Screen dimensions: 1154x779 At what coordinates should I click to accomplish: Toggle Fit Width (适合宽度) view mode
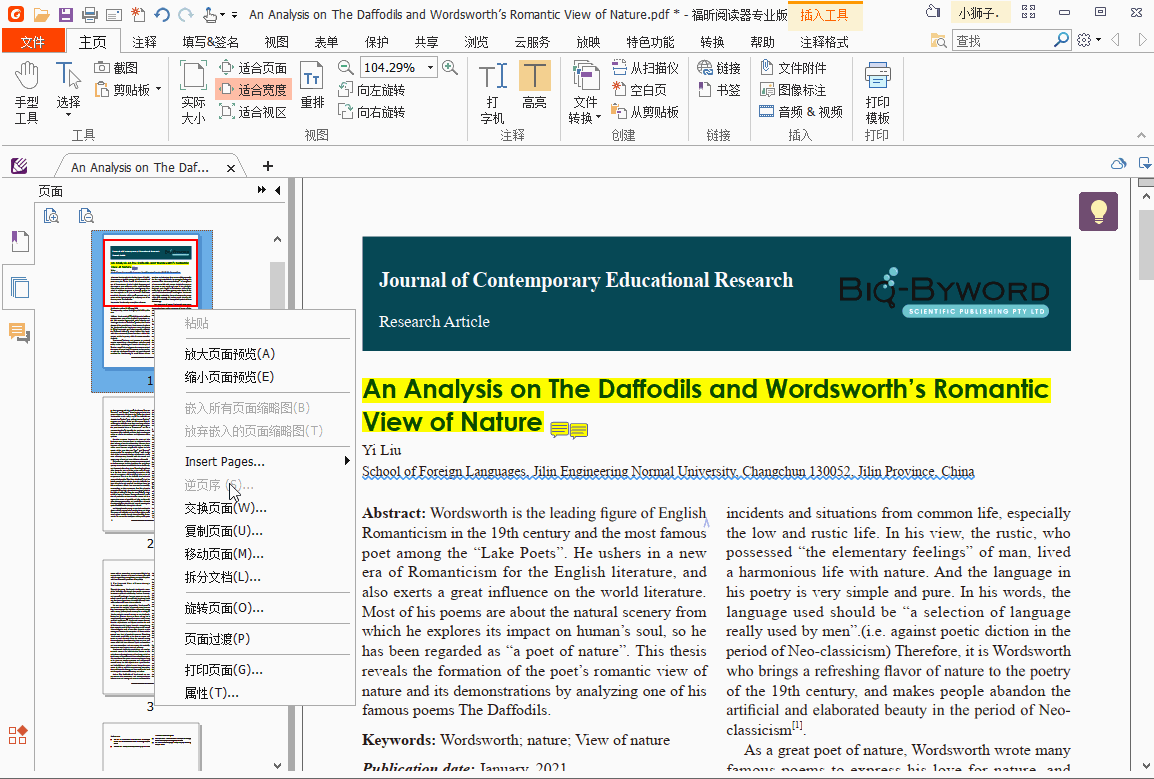[253, 90]
